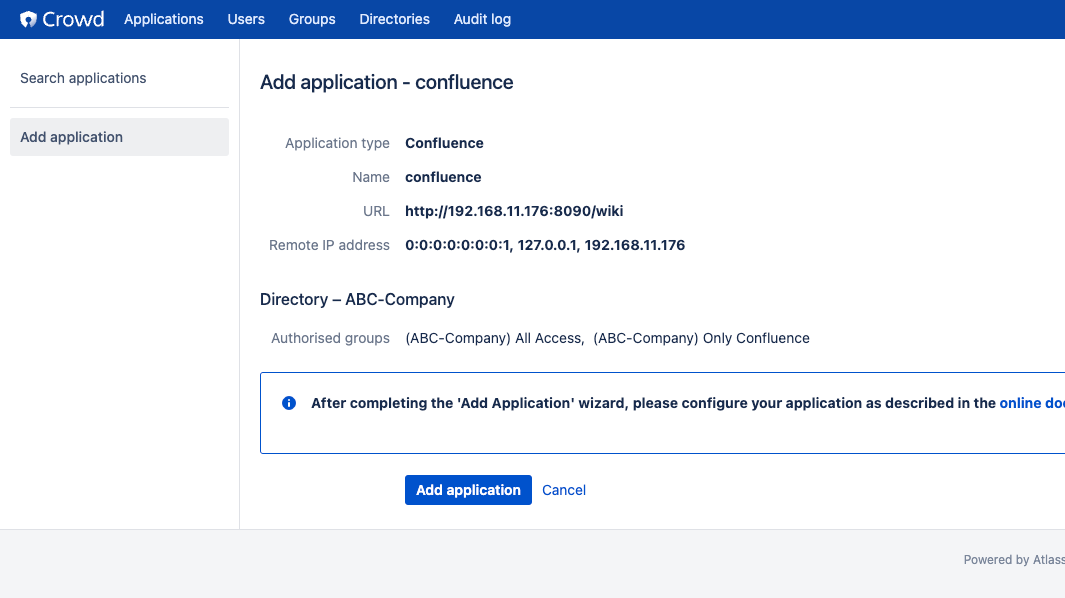Viewport: 1065px width, 598px height.
Task: Click the URL value http://192.168.11.176:8090/wiki
Action: tap(514, 211)
